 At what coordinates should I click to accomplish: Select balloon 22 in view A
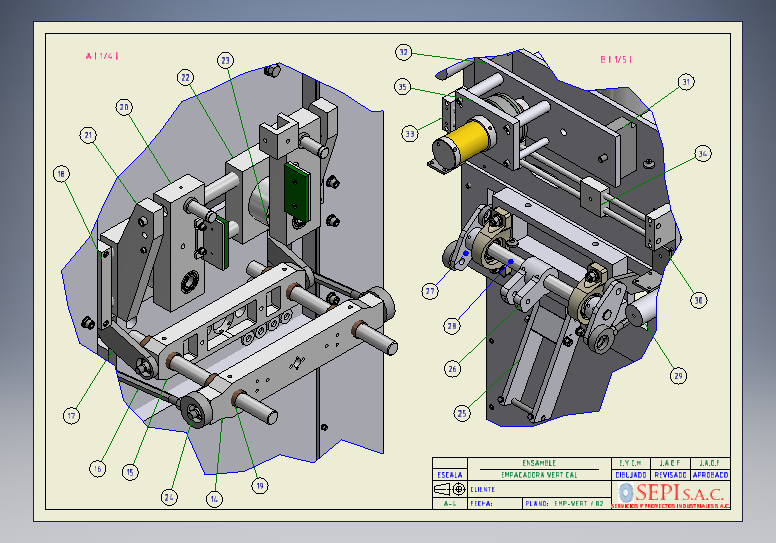point(185,76)
